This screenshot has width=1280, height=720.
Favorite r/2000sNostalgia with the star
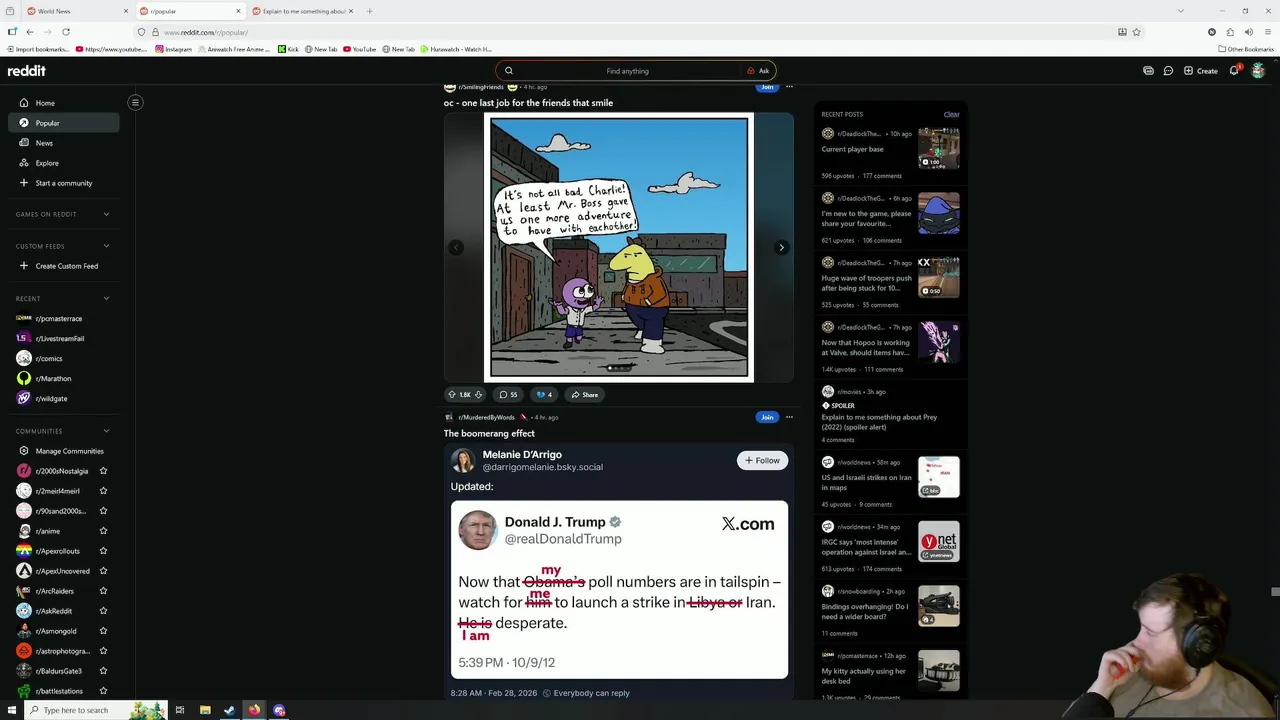[103, 471]
